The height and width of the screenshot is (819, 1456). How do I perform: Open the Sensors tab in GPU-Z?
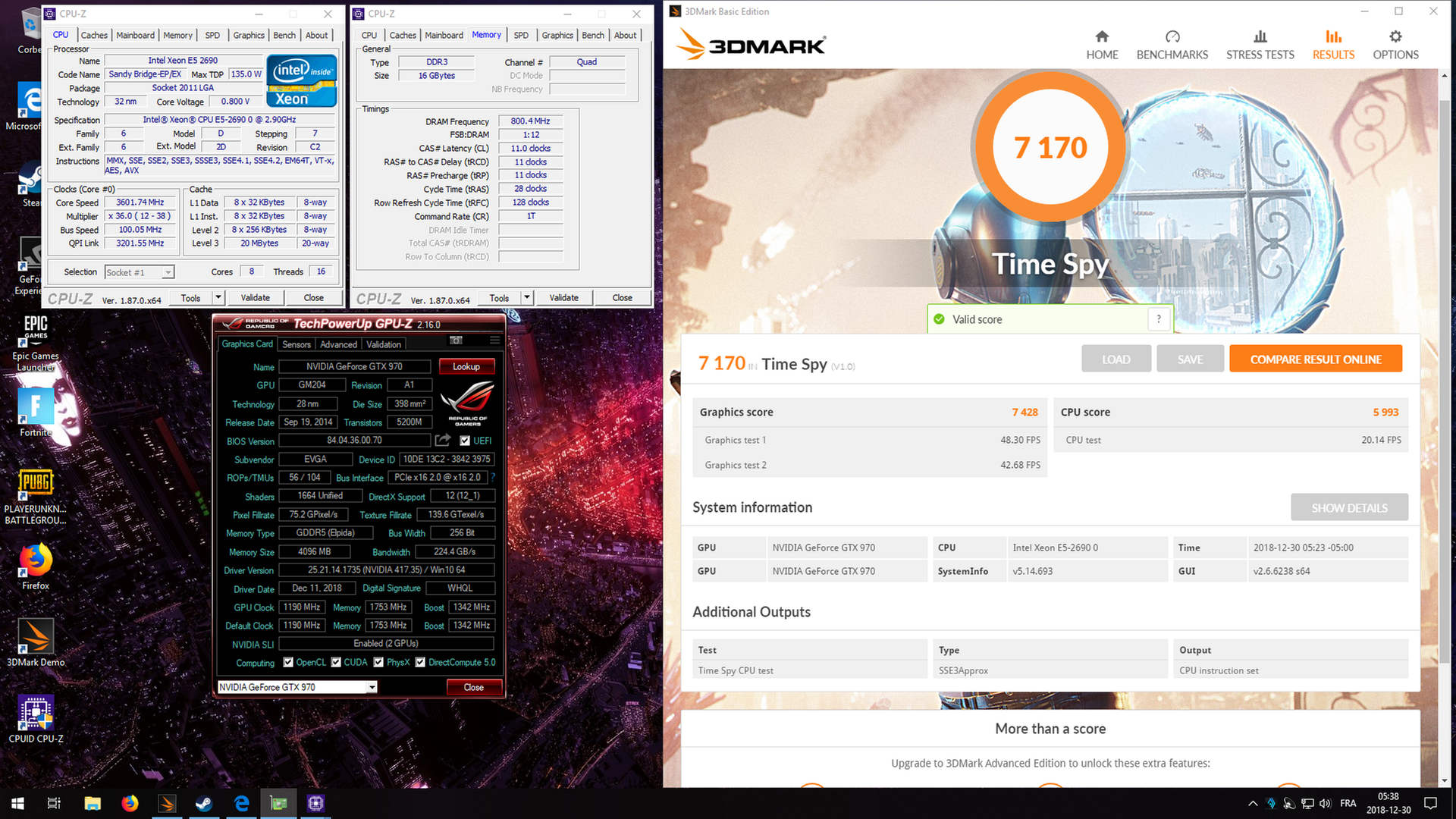pos(297,344)
